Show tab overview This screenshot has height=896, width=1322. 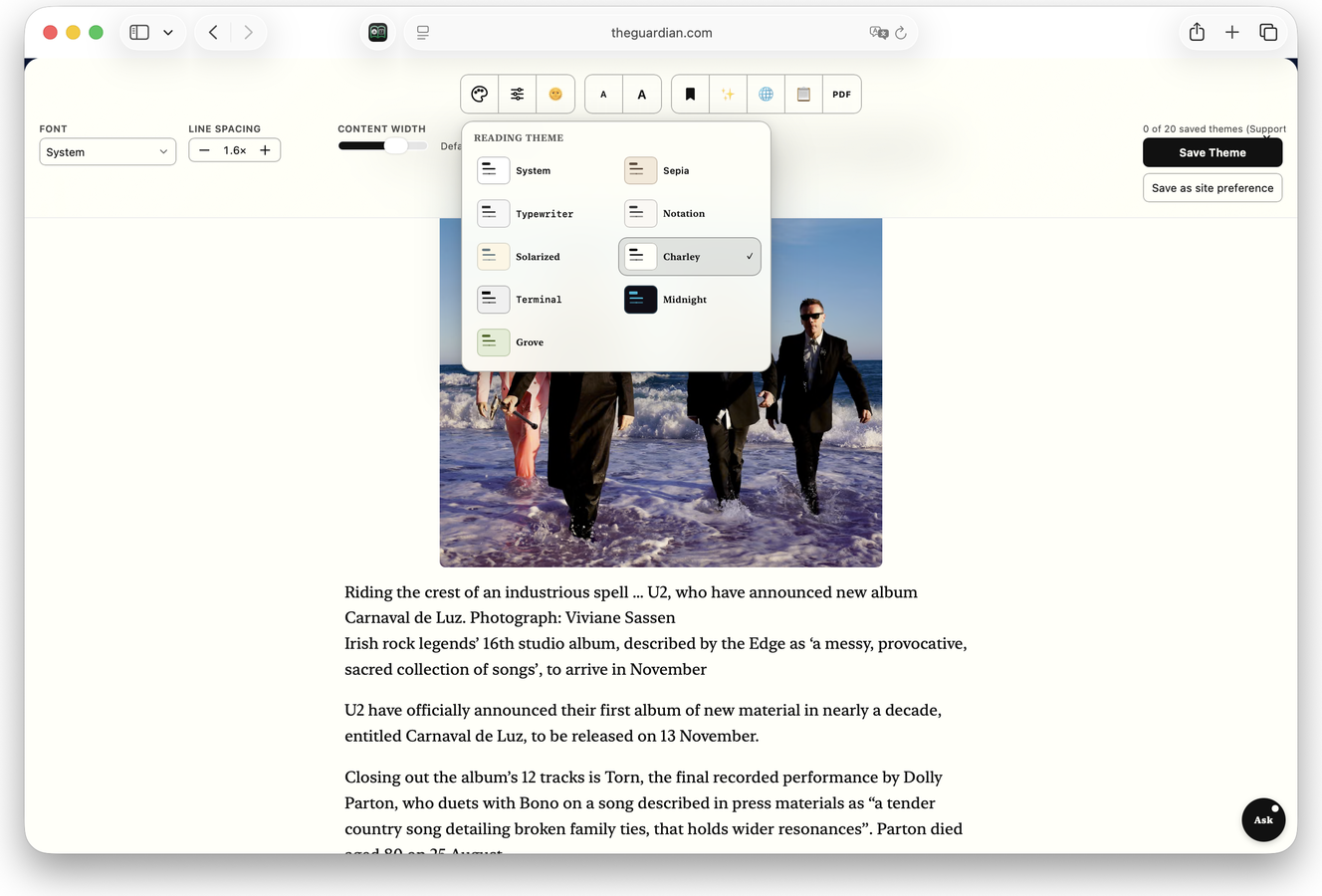point(1268,33)
